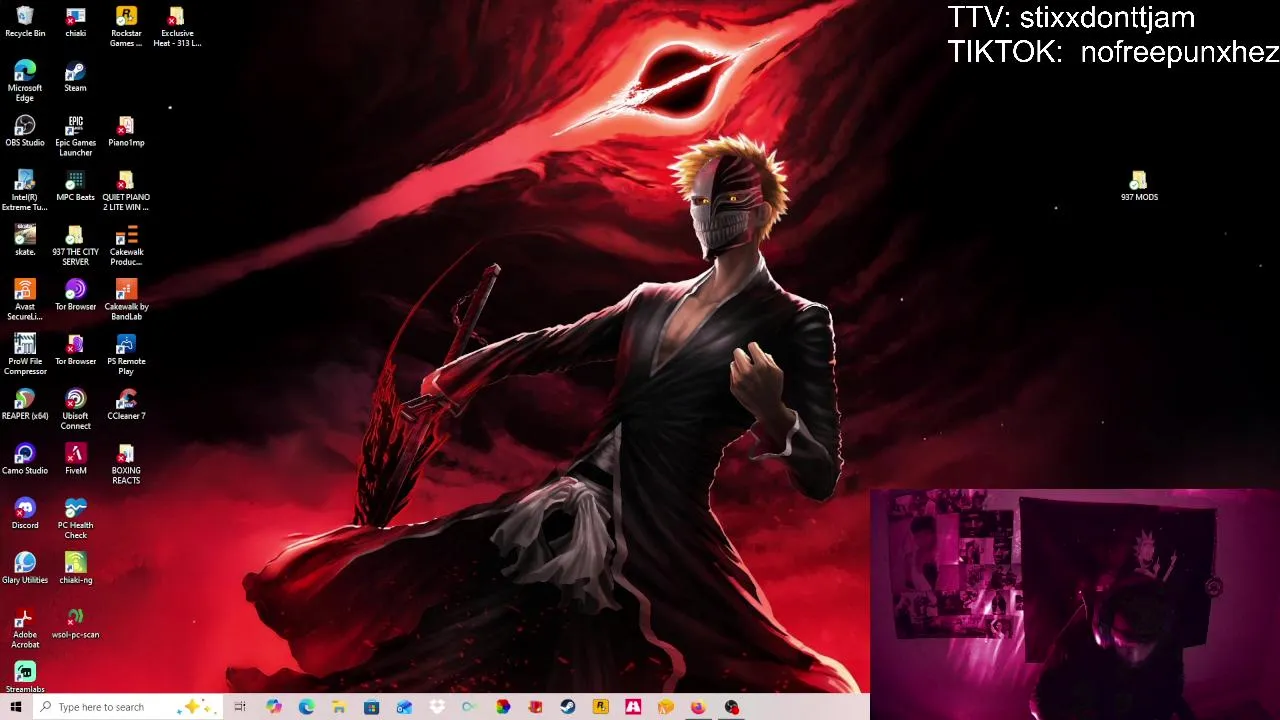1280x720 pixels.
Task: Select the PS Remote Play shortcut
Action: click(x=126, y=355)
